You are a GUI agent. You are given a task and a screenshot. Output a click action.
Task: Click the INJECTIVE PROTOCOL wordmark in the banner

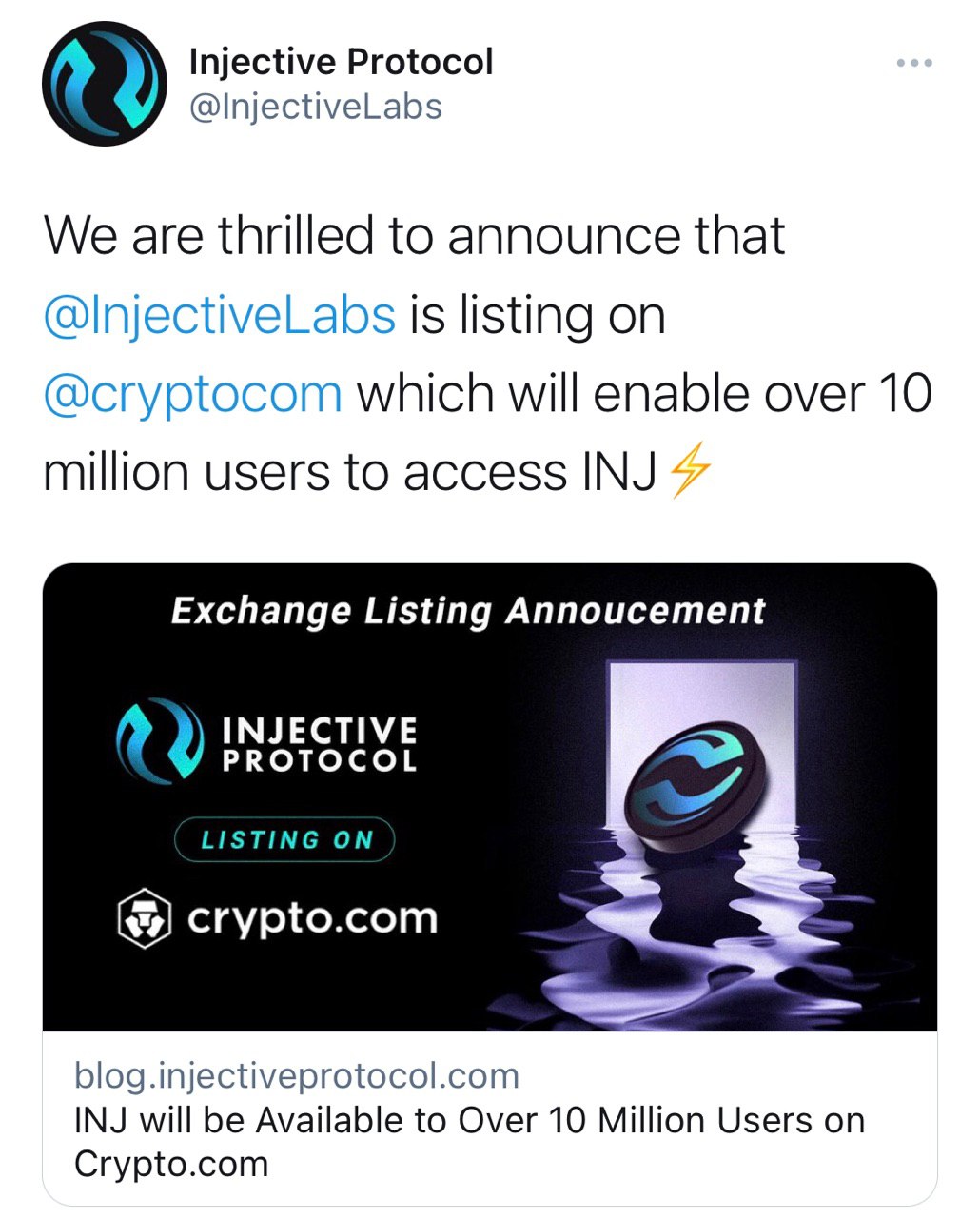319,745
